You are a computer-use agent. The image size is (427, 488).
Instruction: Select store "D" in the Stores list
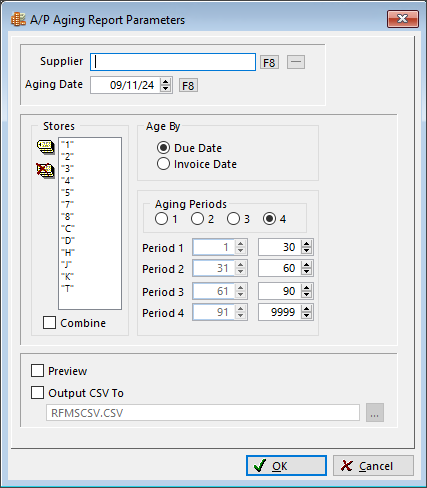[68, 241]
